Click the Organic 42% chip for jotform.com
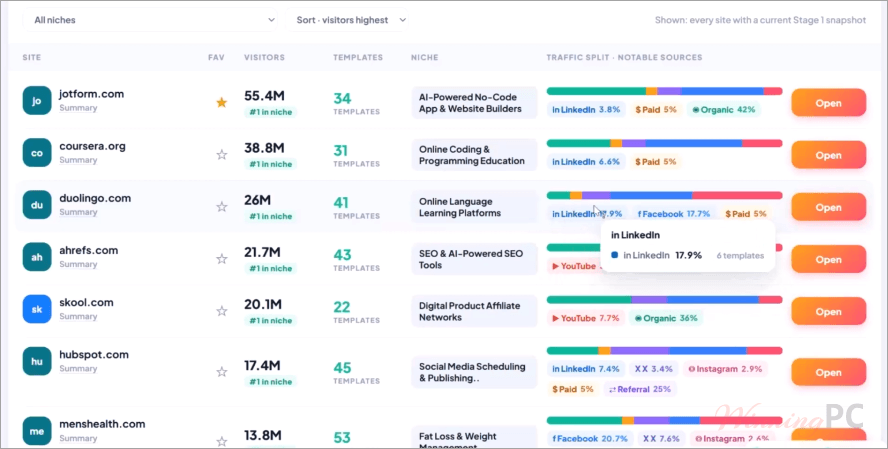The height and width of the screenshot is (449, 888). click(x=724, y=110)
